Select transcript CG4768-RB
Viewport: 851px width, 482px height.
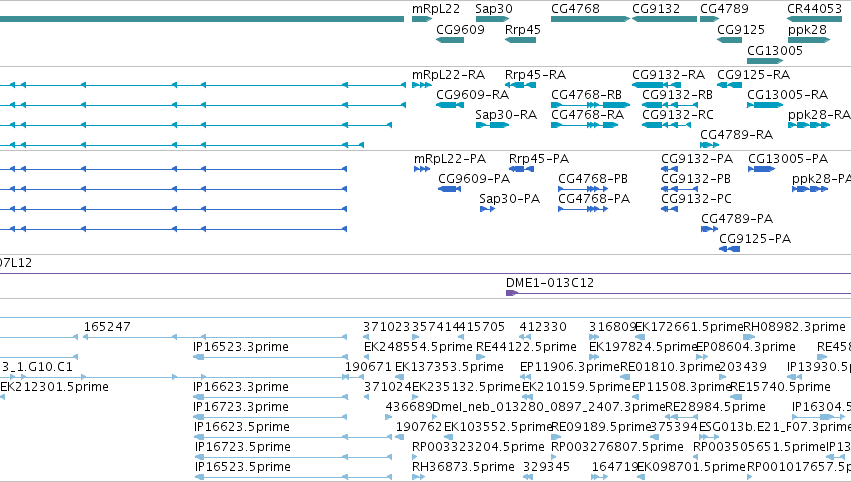586,94
